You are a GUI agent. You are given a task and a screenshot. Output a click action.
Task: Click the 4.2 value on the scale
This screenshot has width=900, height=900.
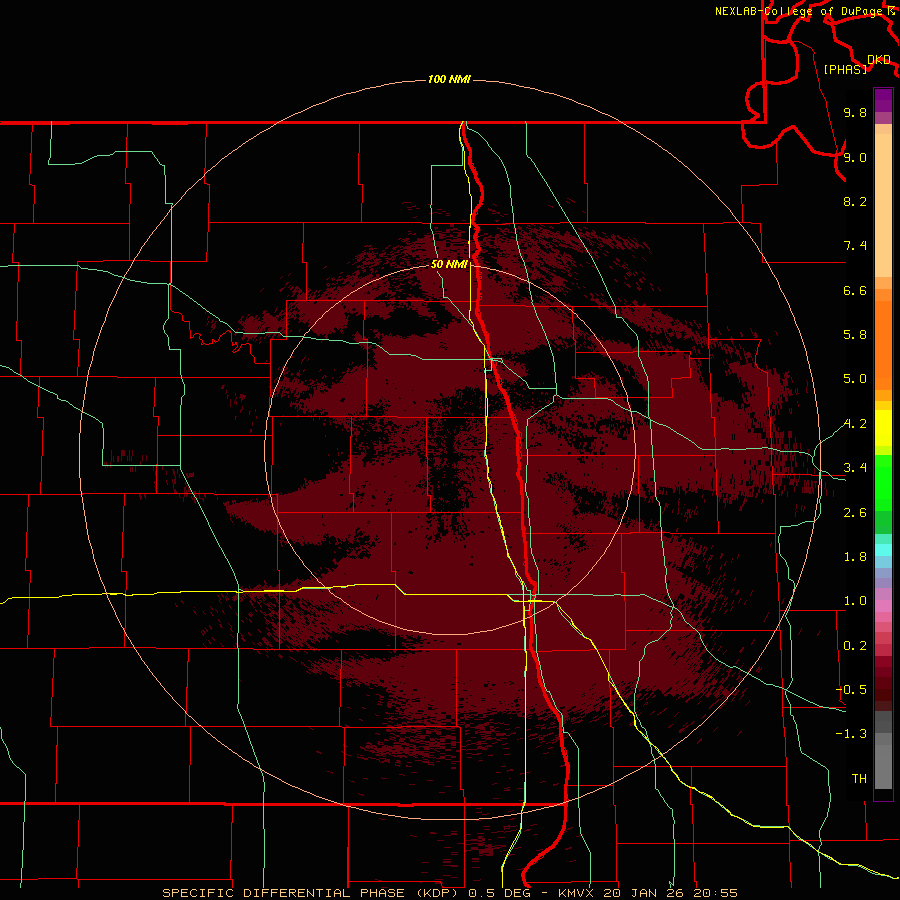[x=855, y=424]
